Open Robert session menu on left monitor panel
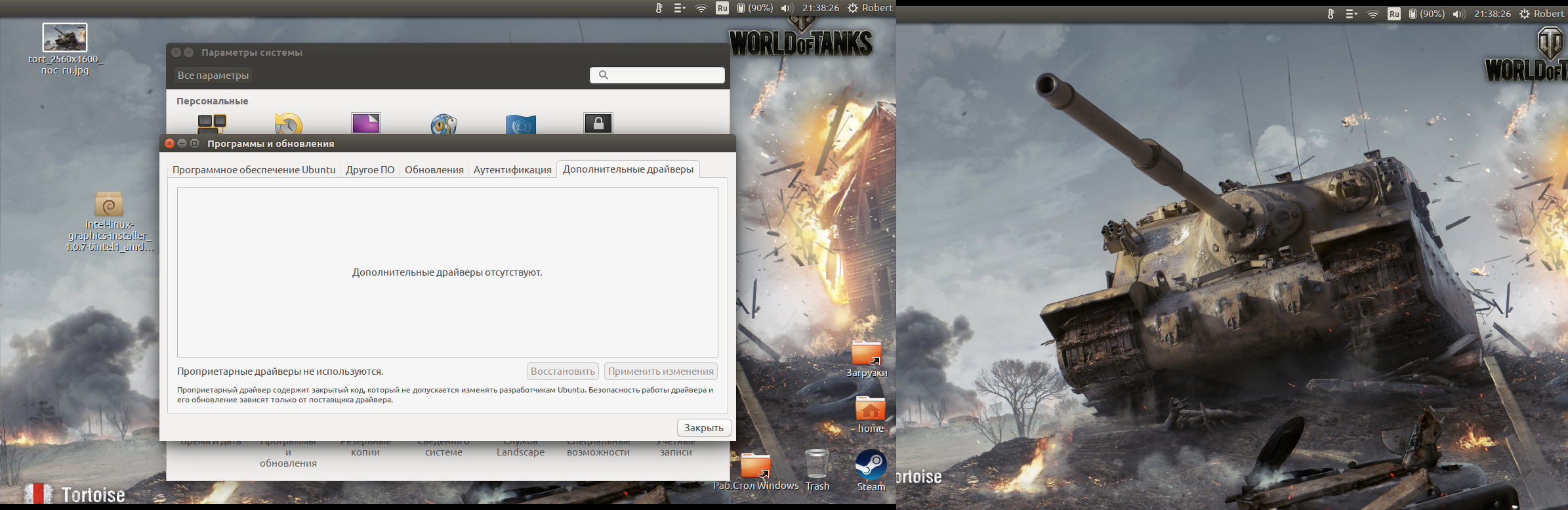1568x510 pixels. click(x=870, y=8)
